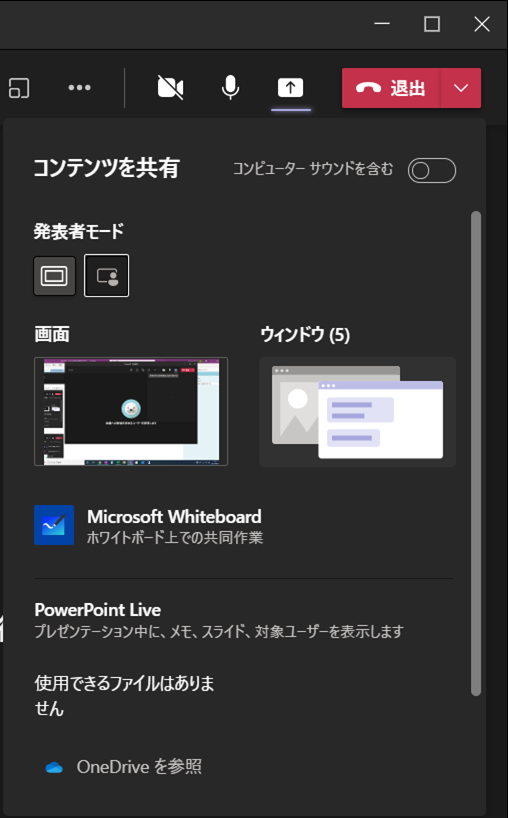Viewport: 508px width, 818px height.
Task: Open the more actions ellipsis menu
Action: tap(79, 88)
